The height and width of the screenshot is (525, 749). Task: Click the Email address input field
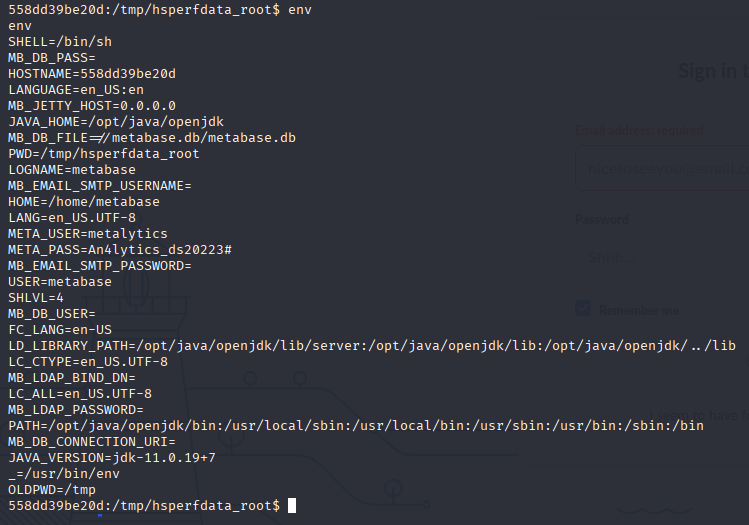tap(663, 169)
